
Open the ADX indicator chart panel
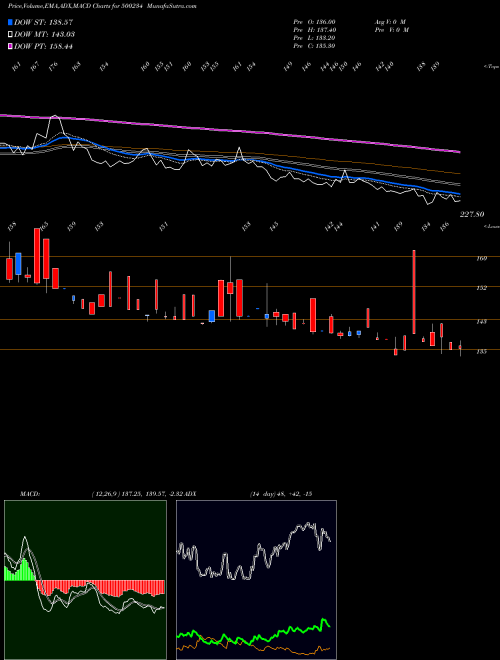point(256,580)
